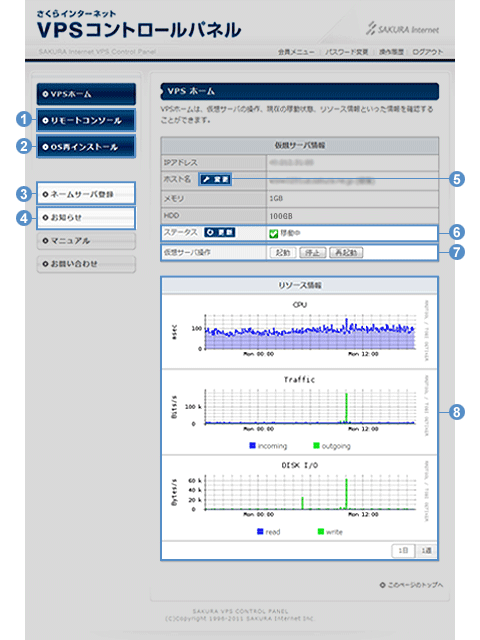The image size is (480, 640).
Task: Select OS再インストール in the sidebar
Action: [86, 147]
